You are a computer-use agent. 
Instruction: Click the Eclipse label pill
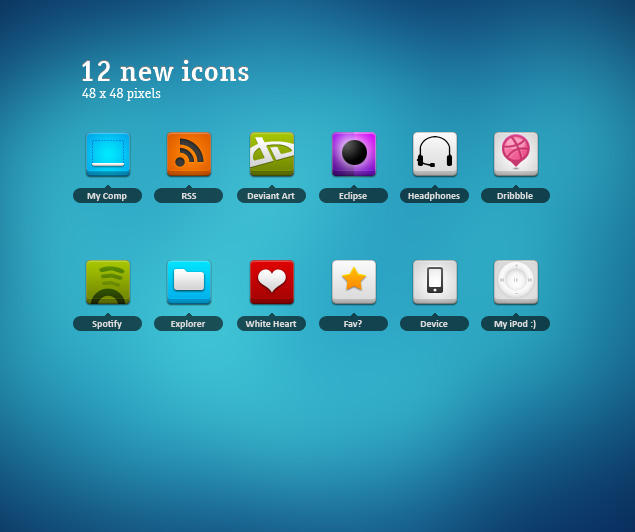coord(354,196)
